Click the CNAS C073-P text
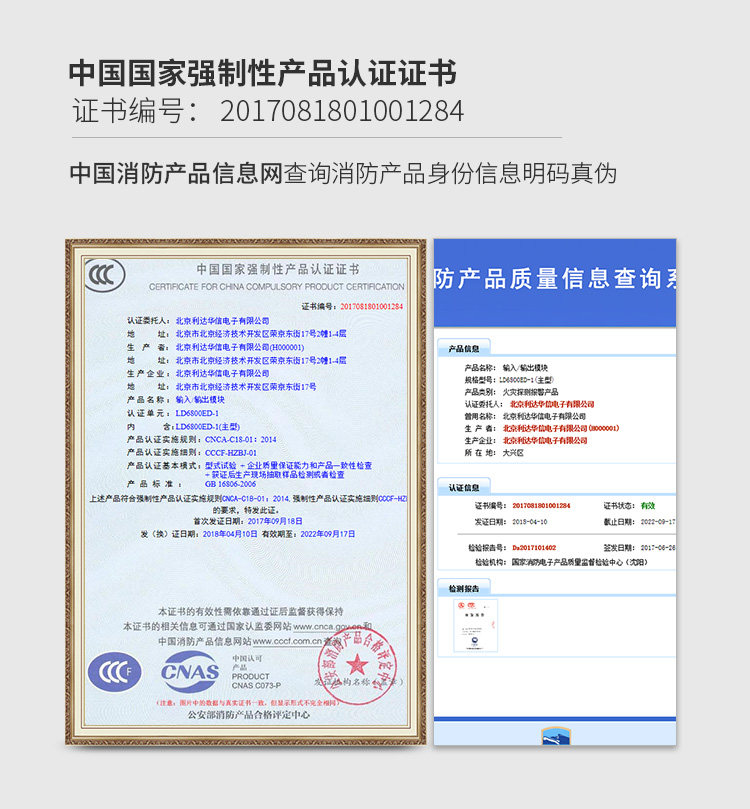Image resolution: width=750 pixels, height=809 pixels. (x=256, y=686)
